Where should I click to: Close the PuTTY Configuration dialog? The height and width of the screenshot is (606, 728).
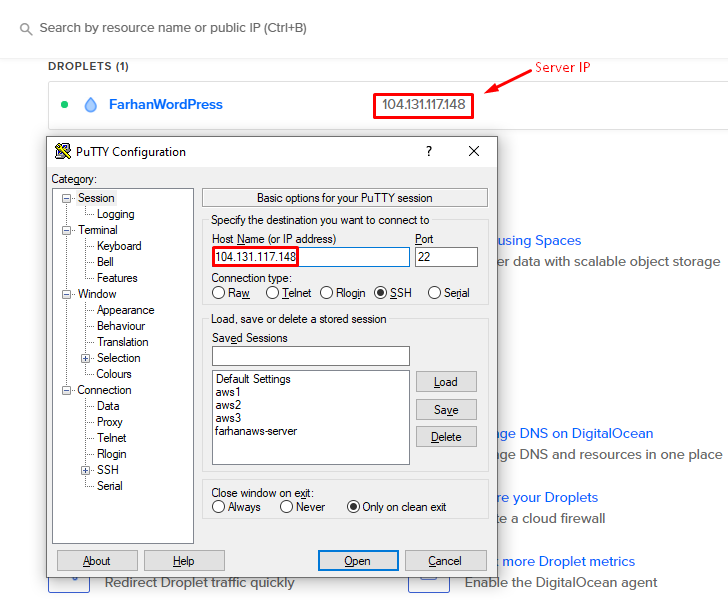coord(474,151)
